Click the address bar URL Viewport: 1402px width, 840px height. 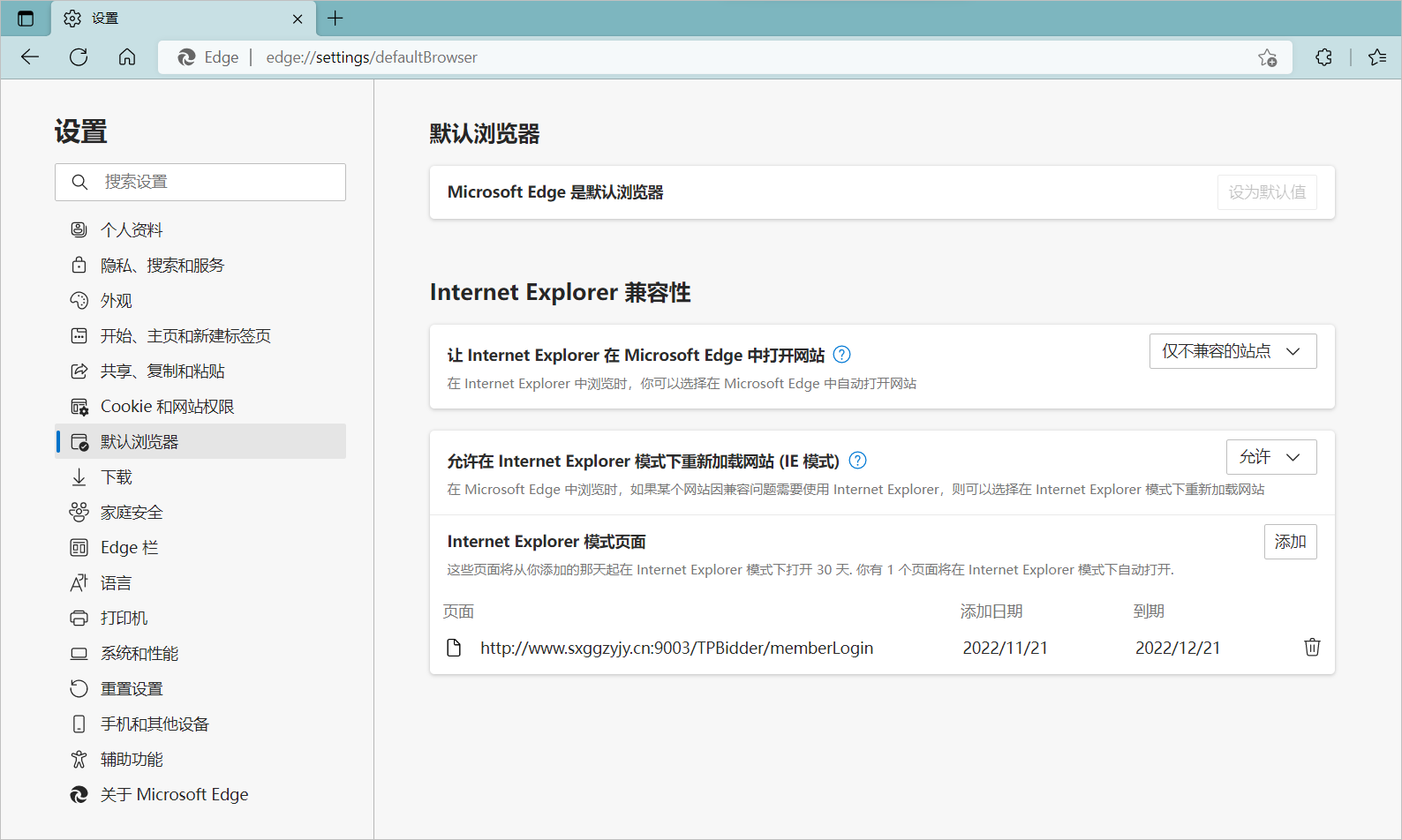[372, 57]
